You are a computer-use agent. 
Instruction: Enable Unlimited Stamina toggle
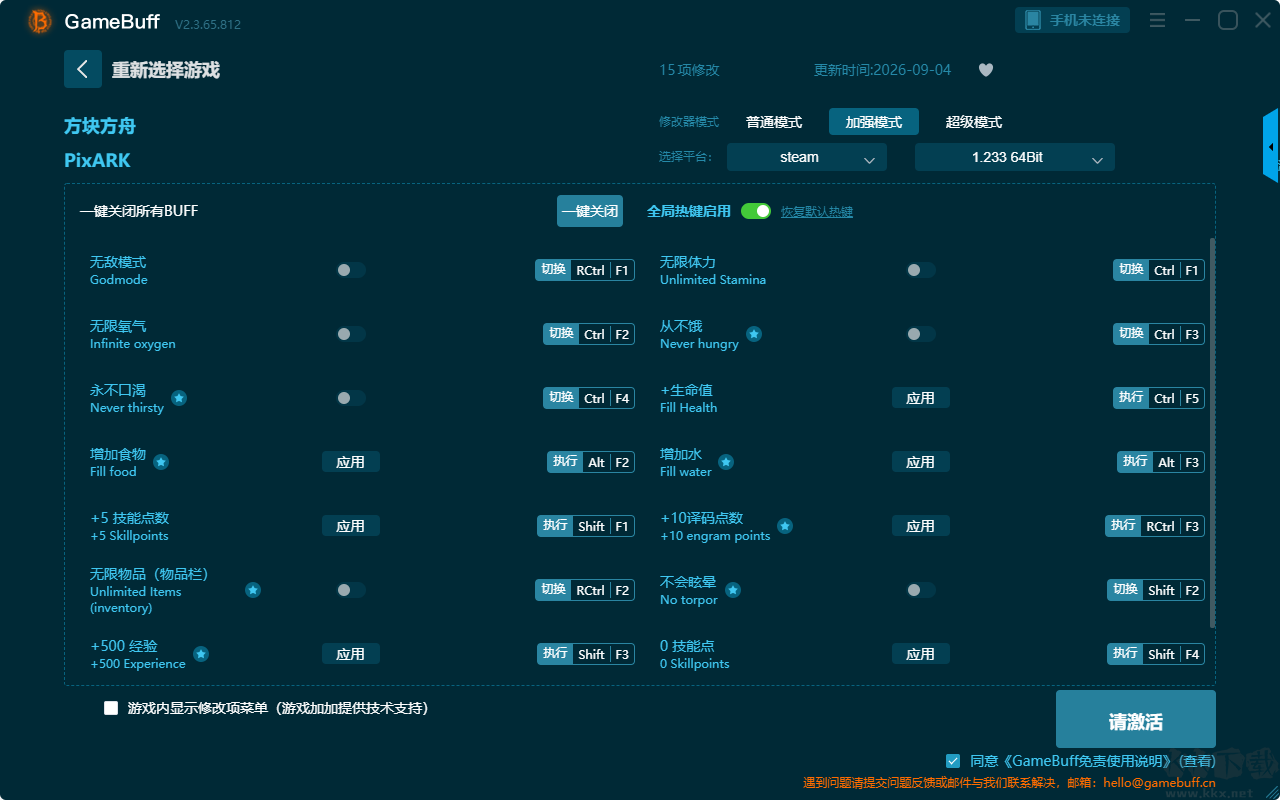click(921, 270)
